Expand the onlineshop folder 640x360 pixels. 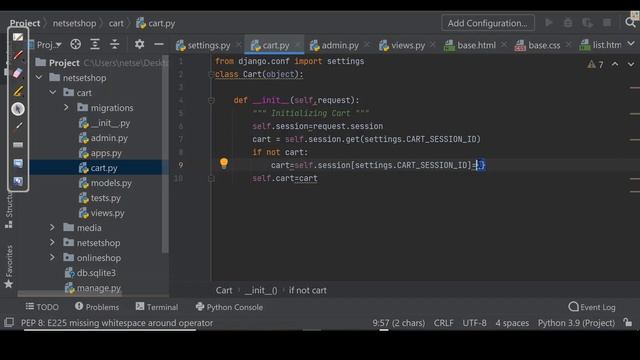point(52,258)
